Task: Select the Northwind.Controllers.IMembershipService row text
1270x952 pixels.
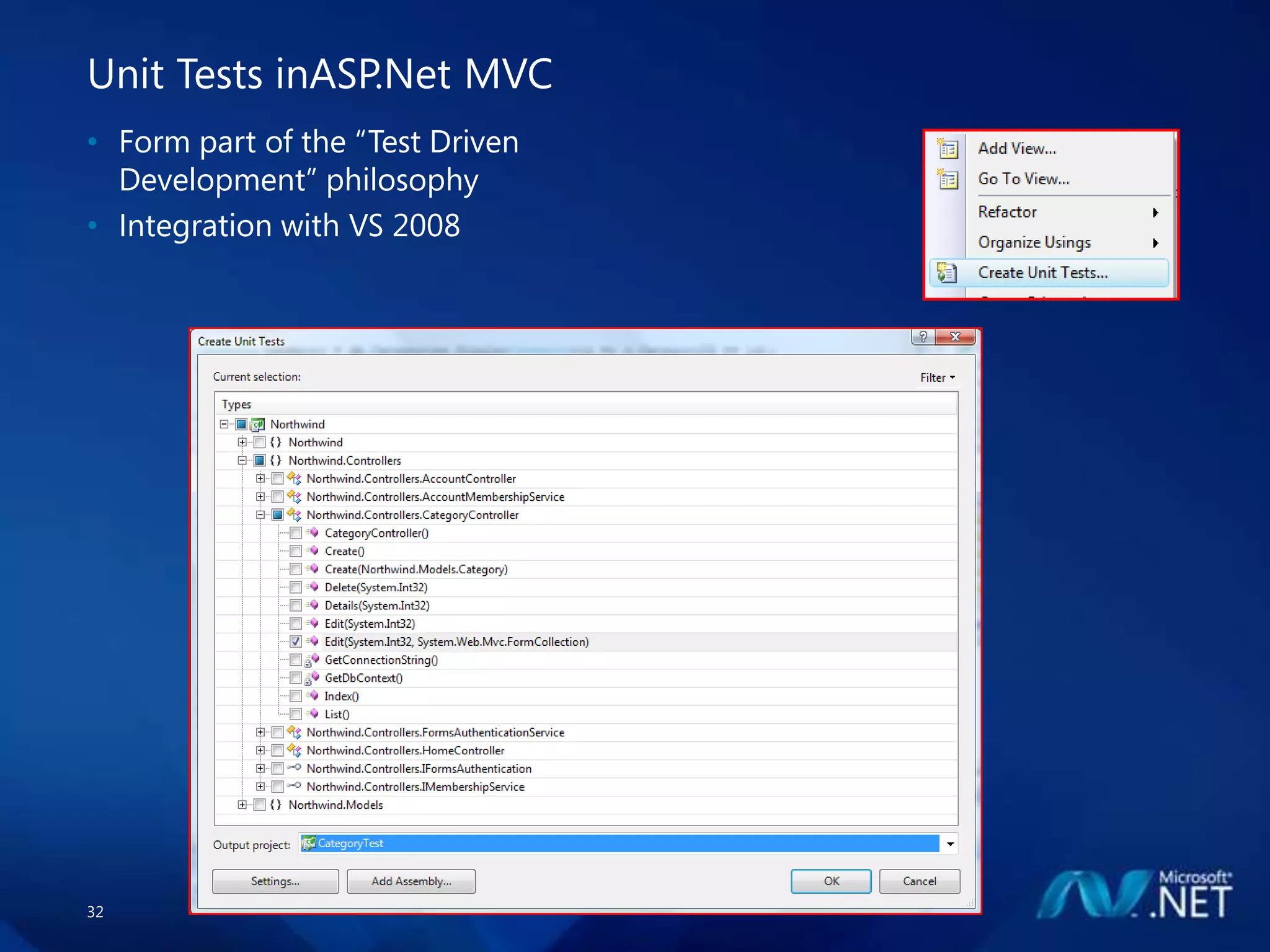Action: click(x=415, y=787)
